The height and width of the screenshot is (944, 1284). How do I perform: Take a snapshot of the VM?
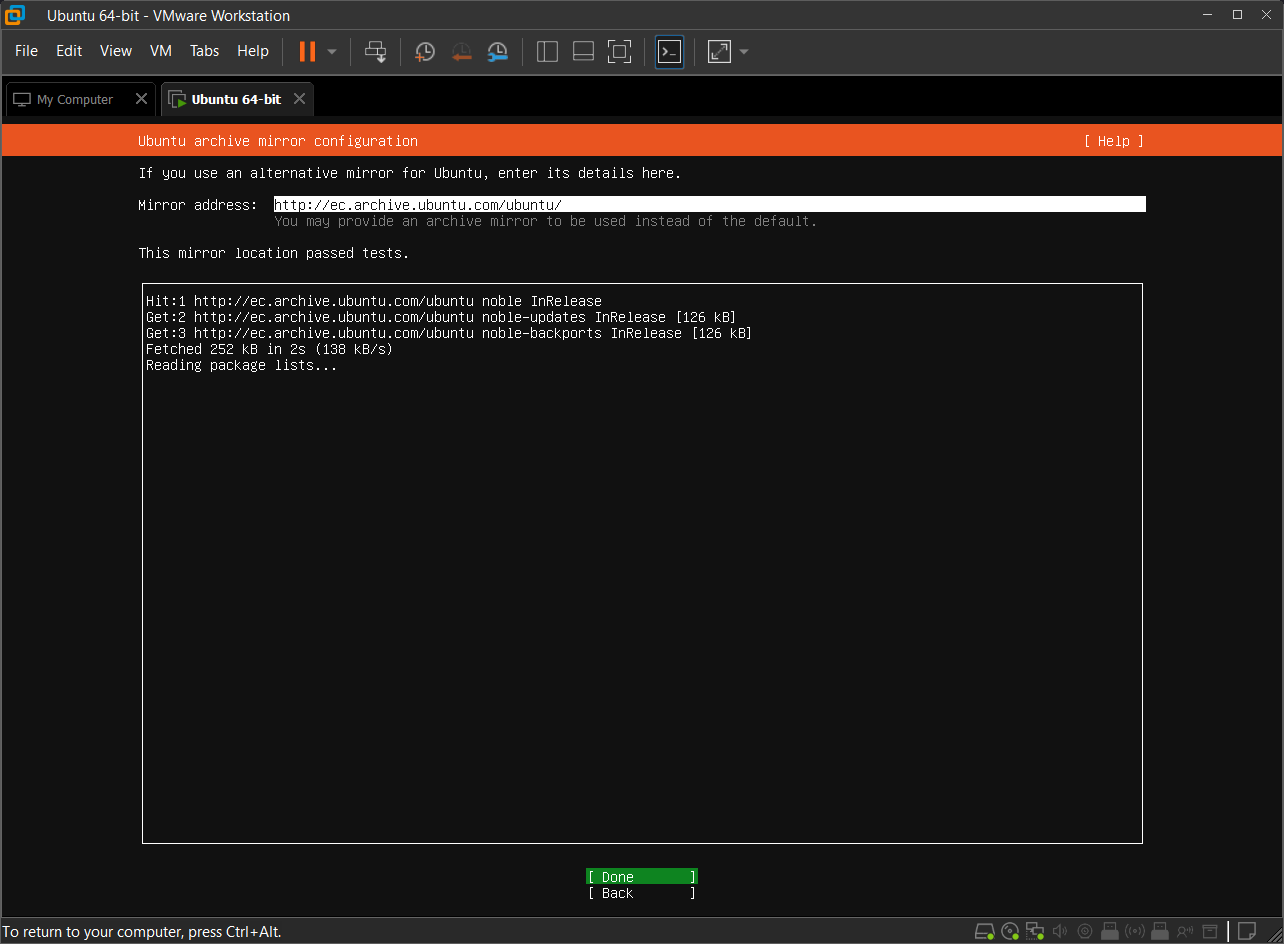pyautogui.click(x=425, y=51)
